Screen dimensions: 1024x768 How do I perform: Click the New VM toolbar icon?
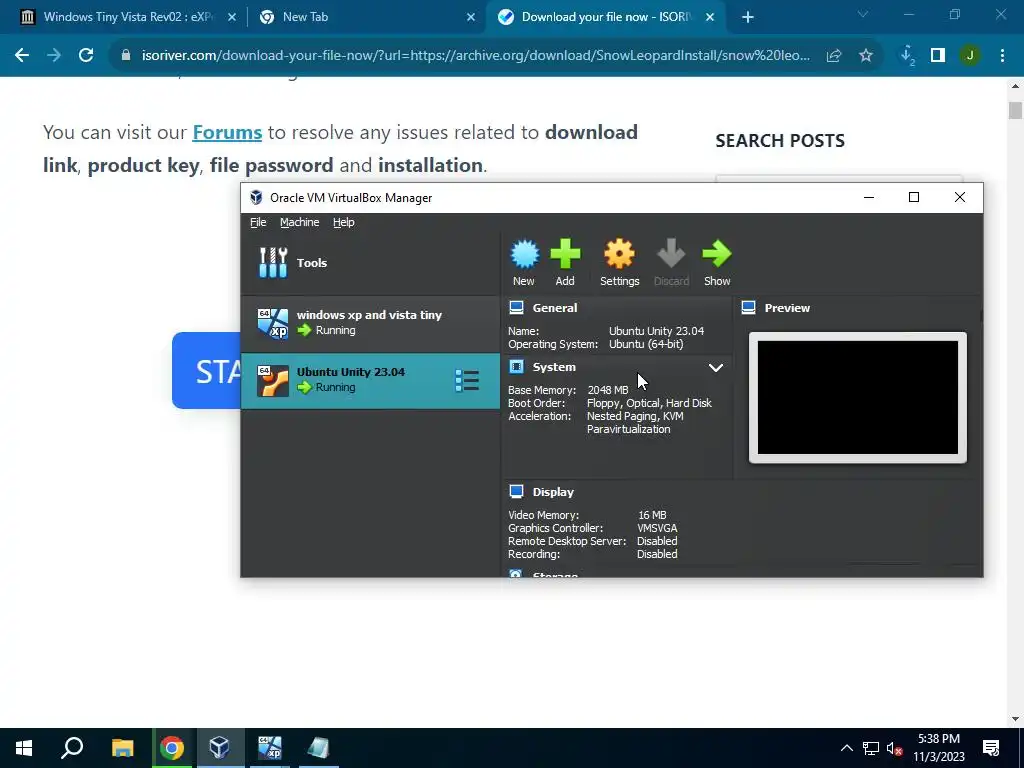(x=524, y=255)
